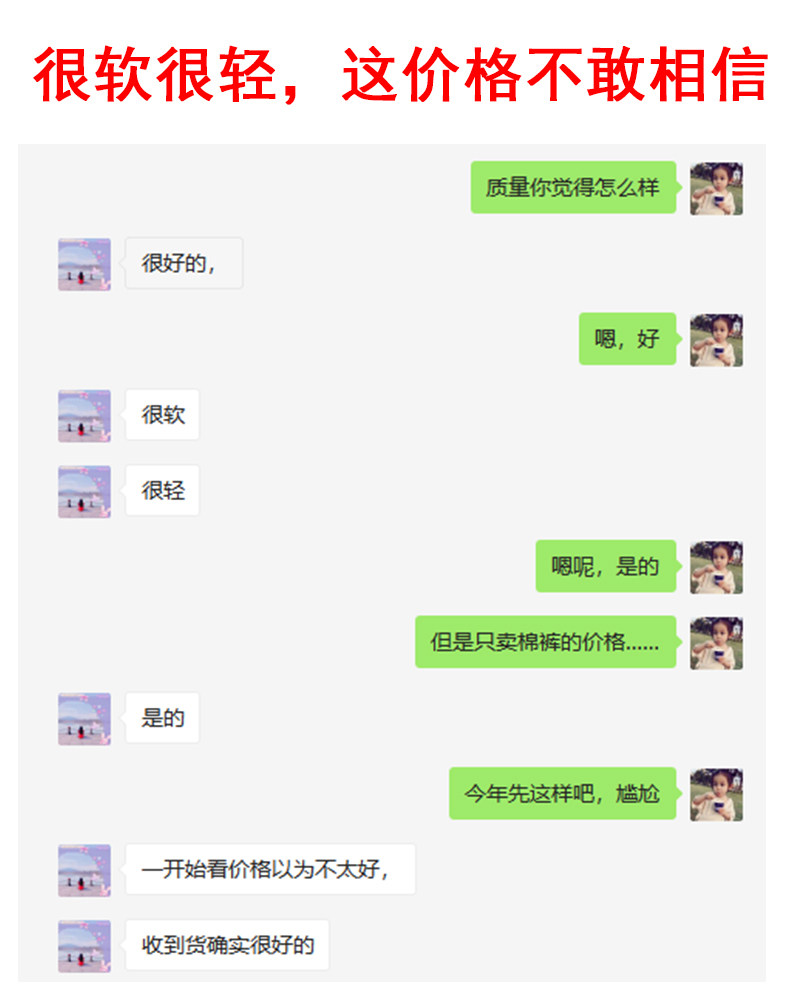The image size is (790, 1000).
Task: Click avatar next to '是的' message
Action: point(84,719)
